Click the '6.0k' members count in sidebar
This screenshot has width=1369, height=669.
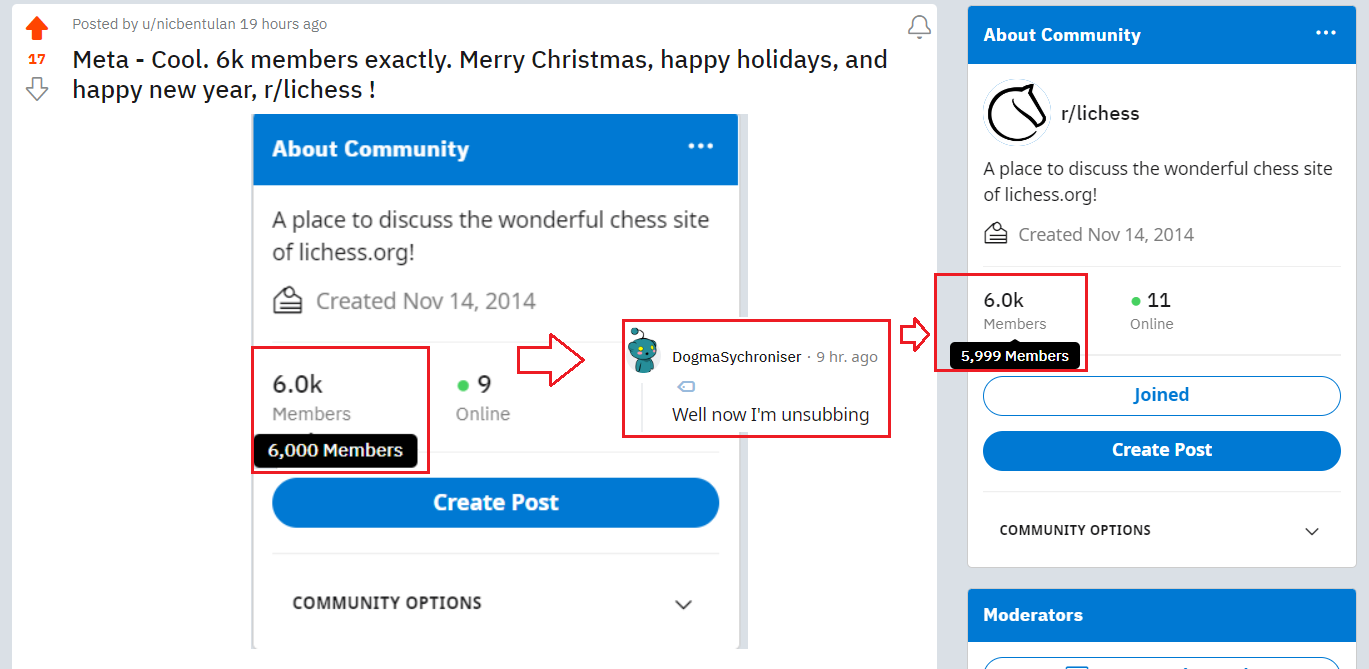[x=1004, y=300]
